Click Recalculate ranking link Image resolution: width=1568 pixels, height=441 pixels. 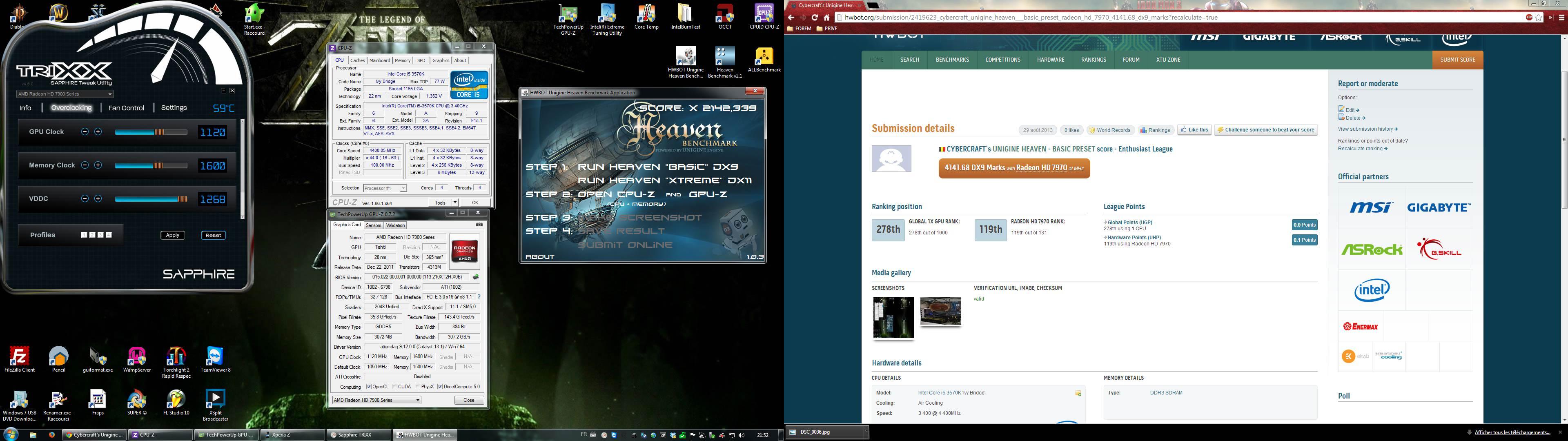point(1363,149)
